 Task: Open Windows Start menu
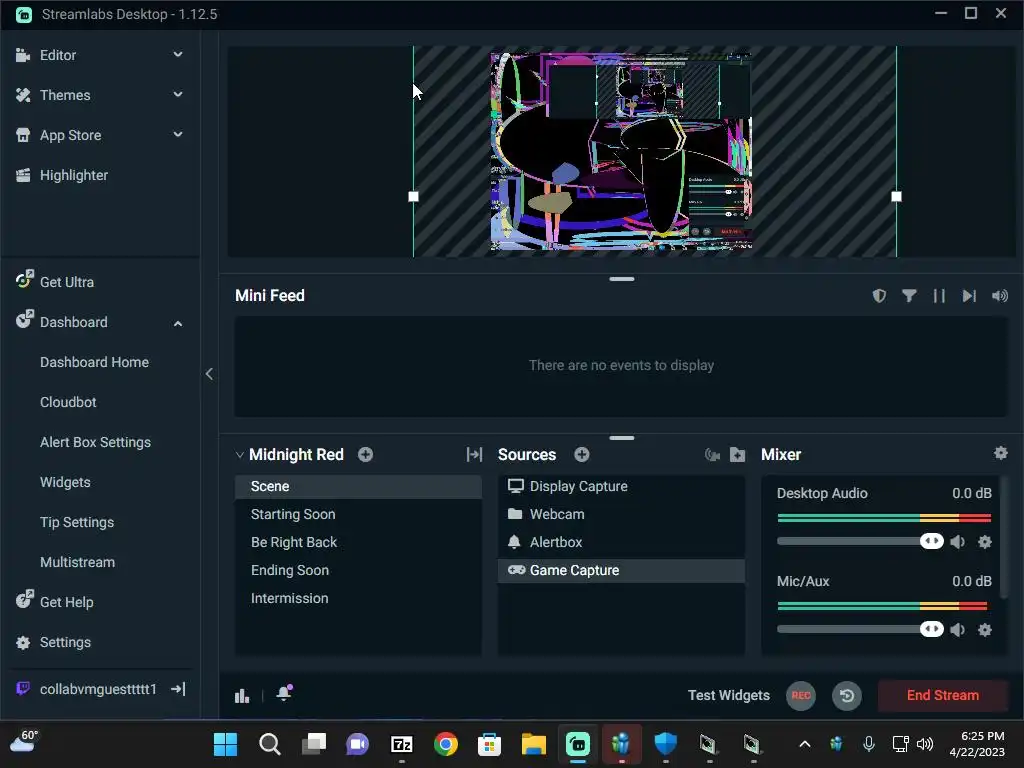pos(225,744)
